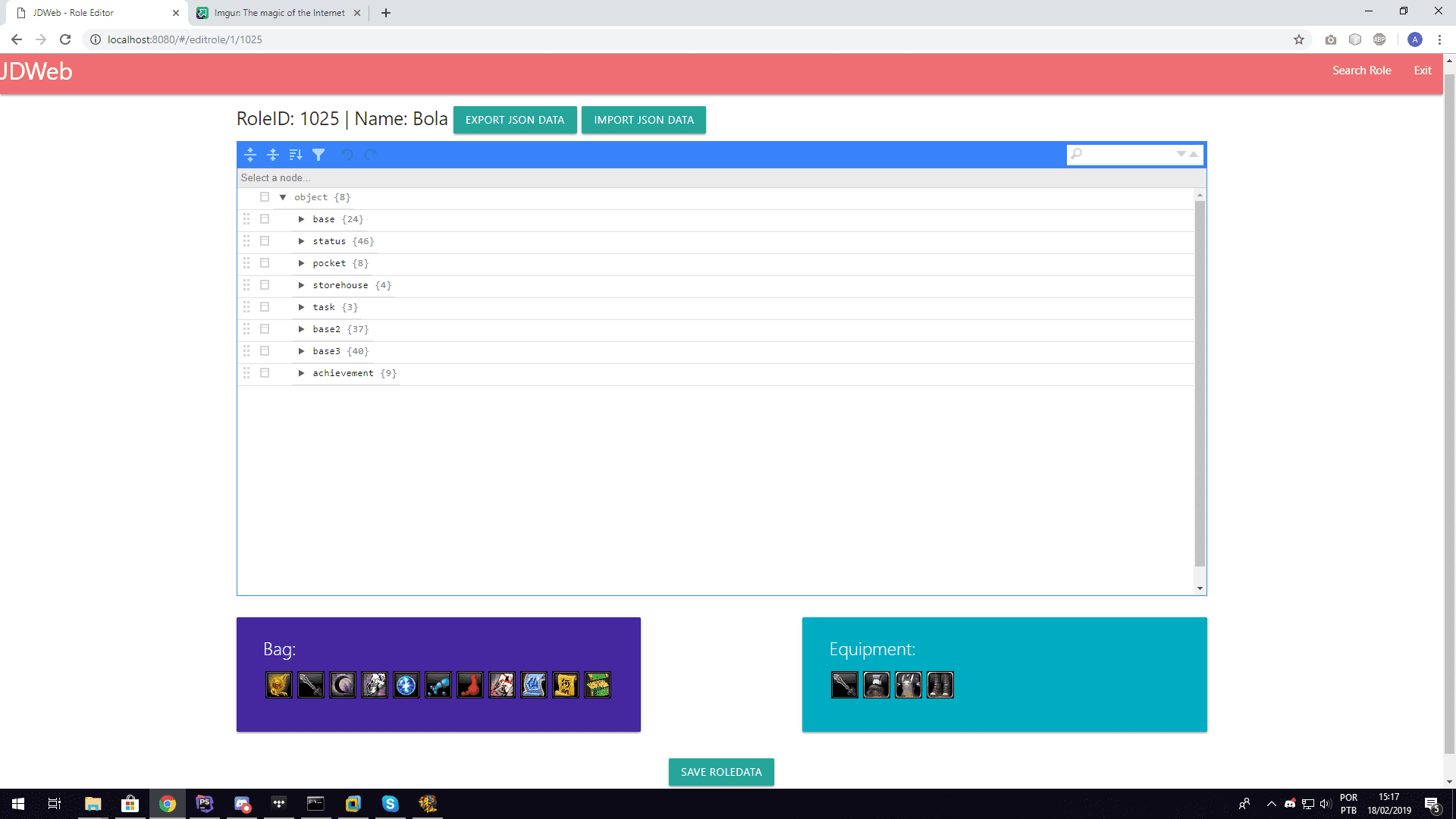Click the sort/reorder nodes icon
This screenshot has width=1456, height=819.
[296, 155]
